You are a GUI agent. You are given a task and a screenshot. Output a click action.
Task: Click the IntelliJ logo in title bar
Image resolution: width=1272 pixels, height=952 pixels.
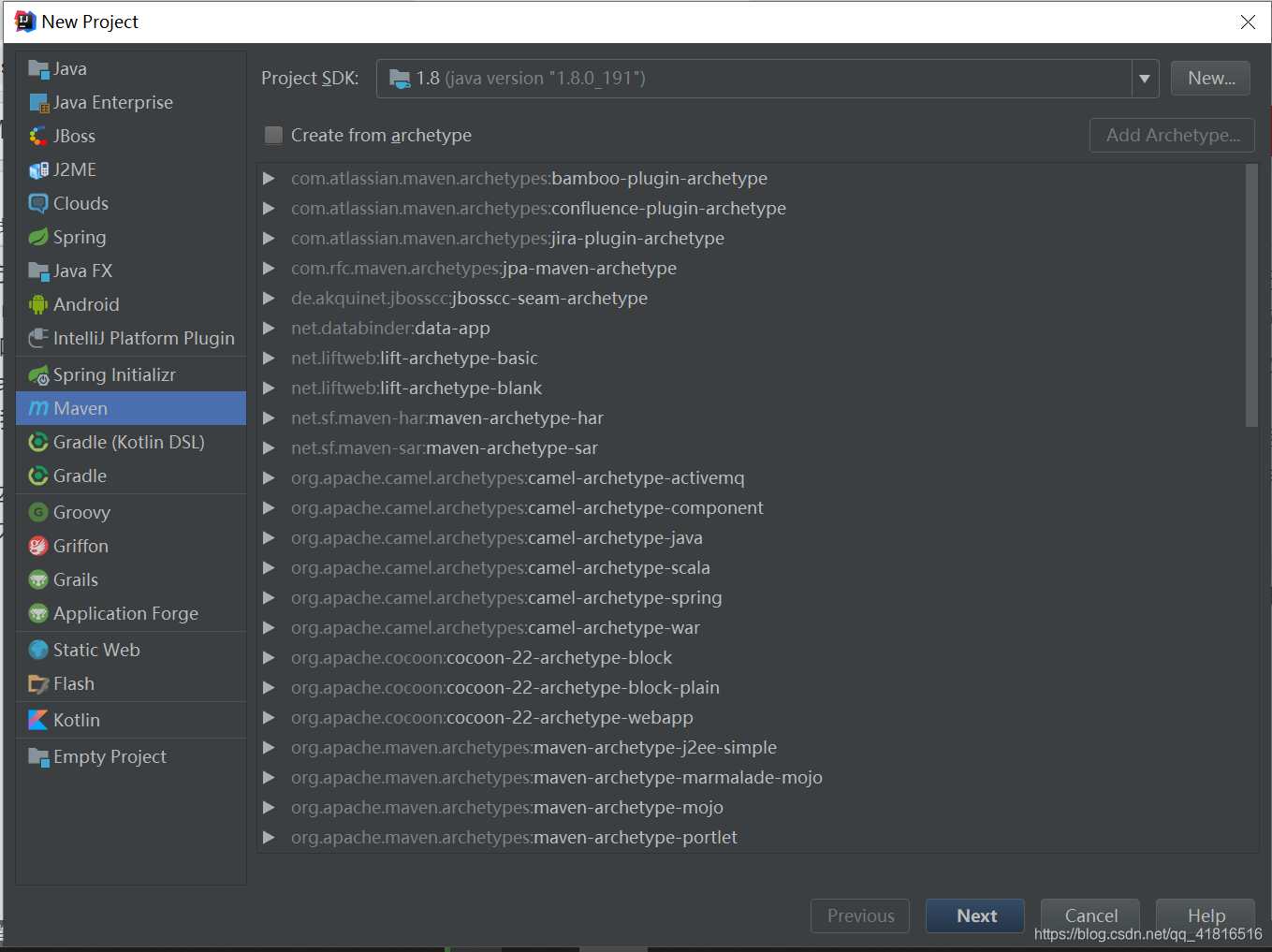(x=25, y=22)
